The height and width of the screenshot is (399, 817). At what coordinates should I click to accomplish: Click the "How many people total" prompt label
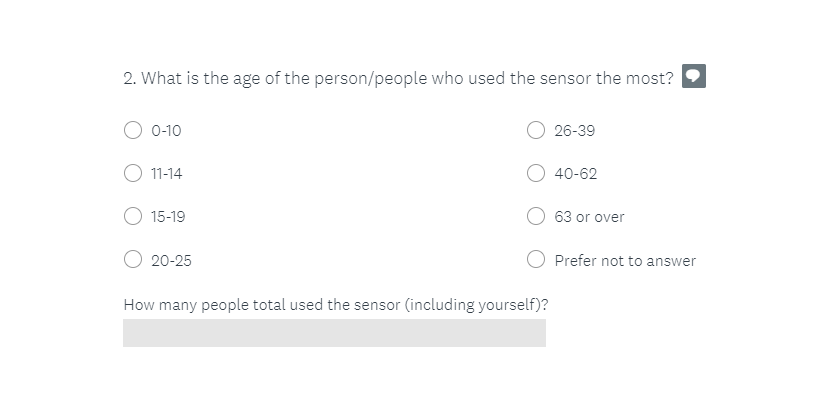pyautogui.click(x=336, y=305)
